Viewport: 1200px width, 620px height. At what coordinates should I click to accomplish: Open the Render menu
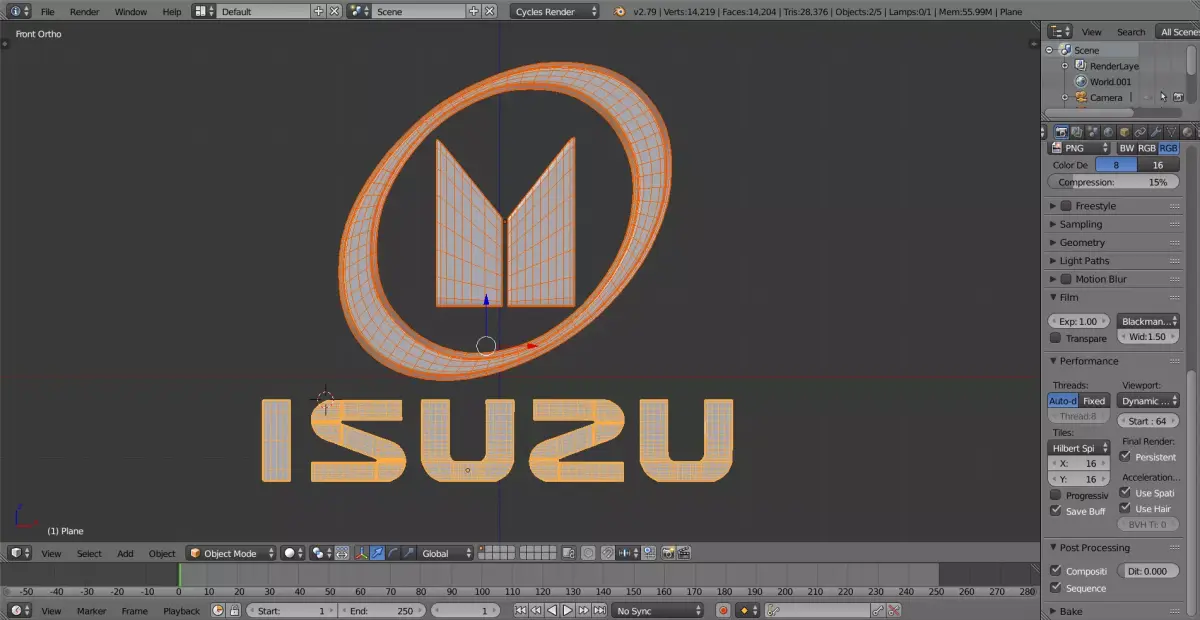[84, 11]
